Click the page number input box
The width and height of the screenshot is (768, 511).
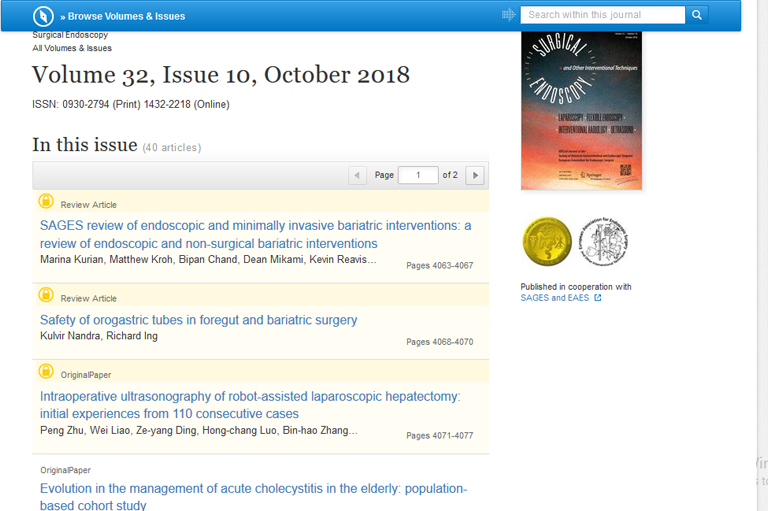[x=418, y=176]
